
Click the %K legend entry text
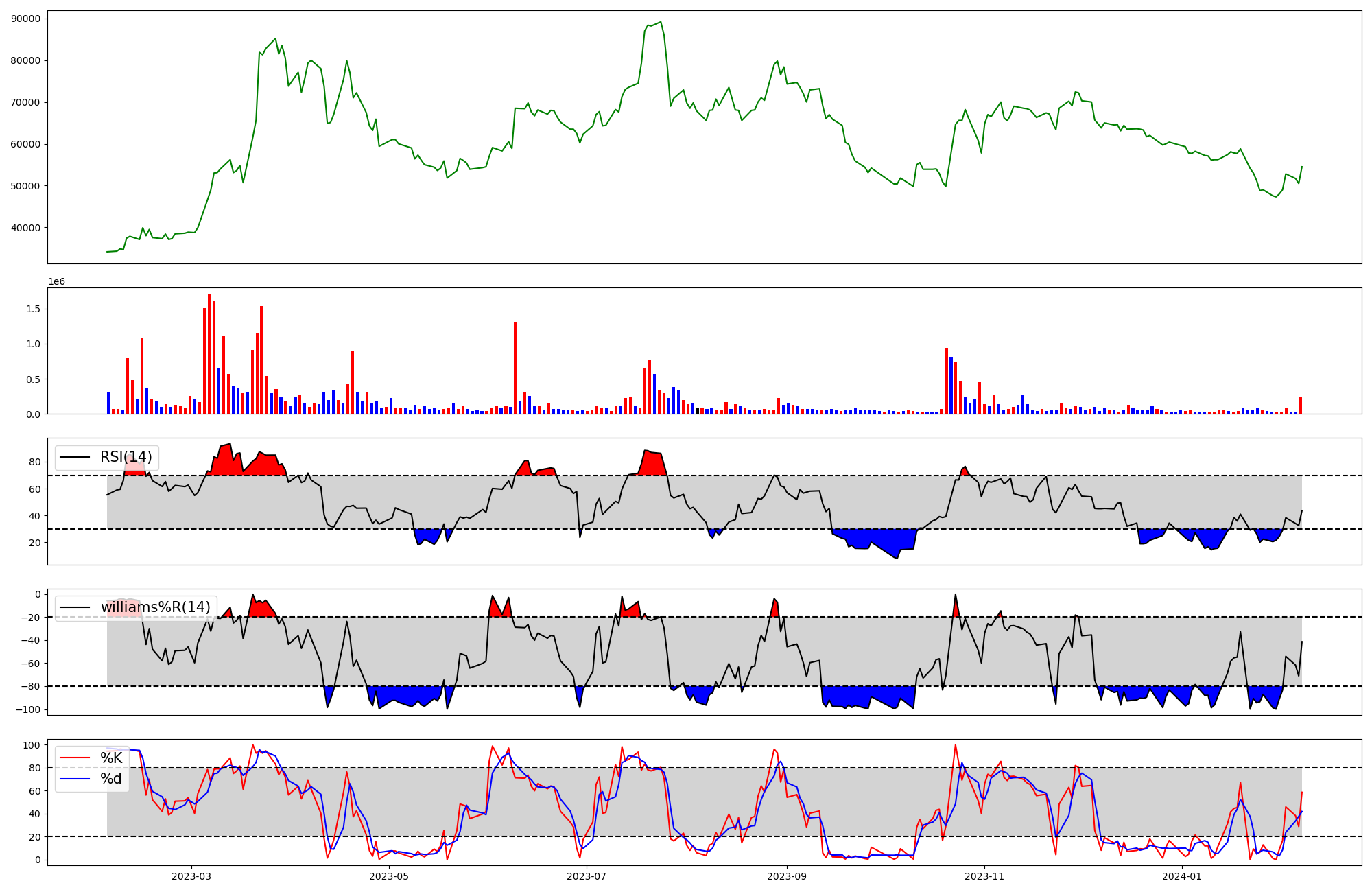click(111, 758)
